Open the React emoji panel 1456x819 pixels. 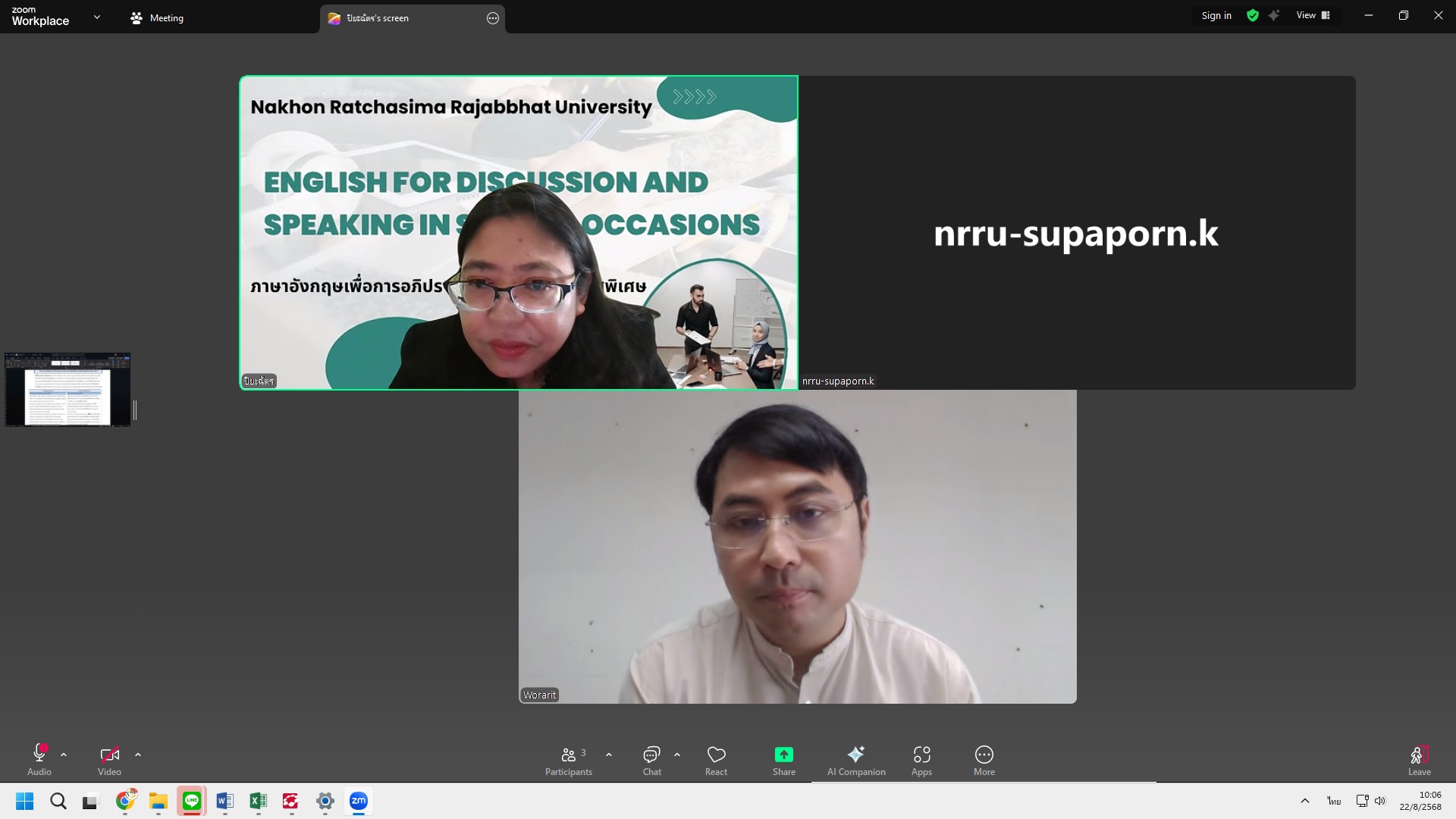[716, 761]
